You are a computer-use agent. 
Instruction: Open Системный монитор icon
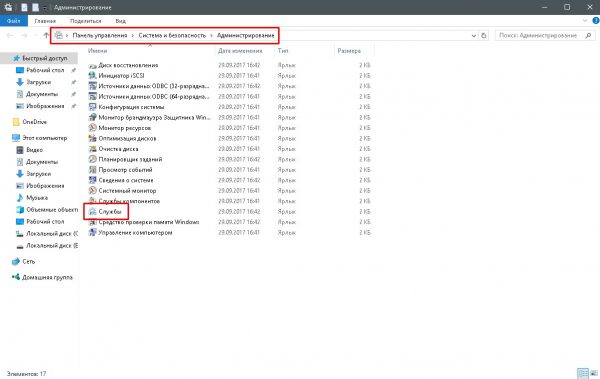click(x=93, y=190)
